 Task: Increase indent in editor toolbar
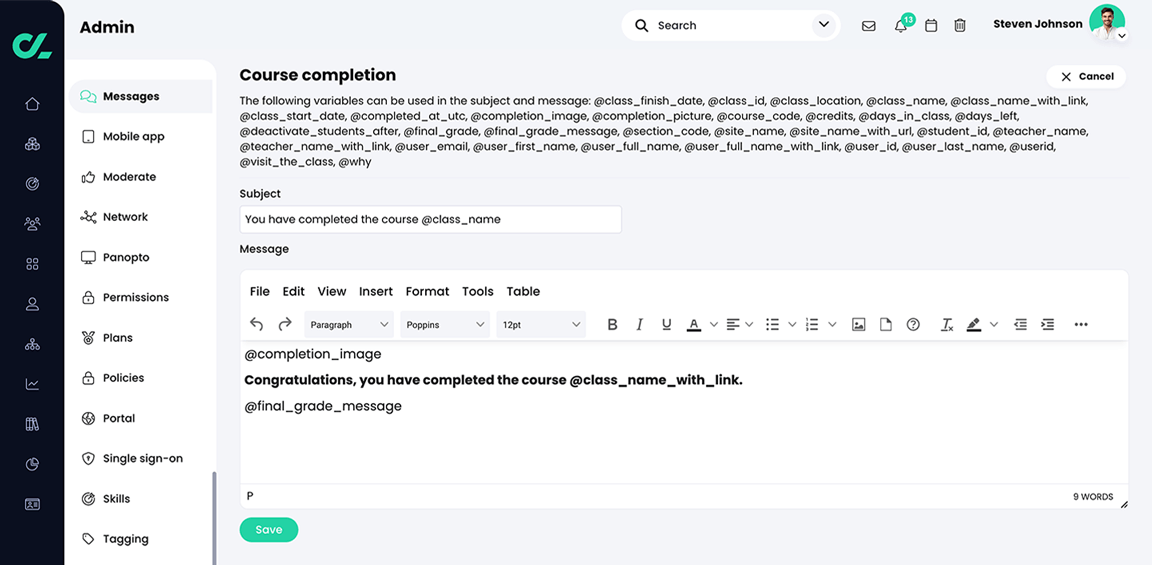click(1048, 324)
